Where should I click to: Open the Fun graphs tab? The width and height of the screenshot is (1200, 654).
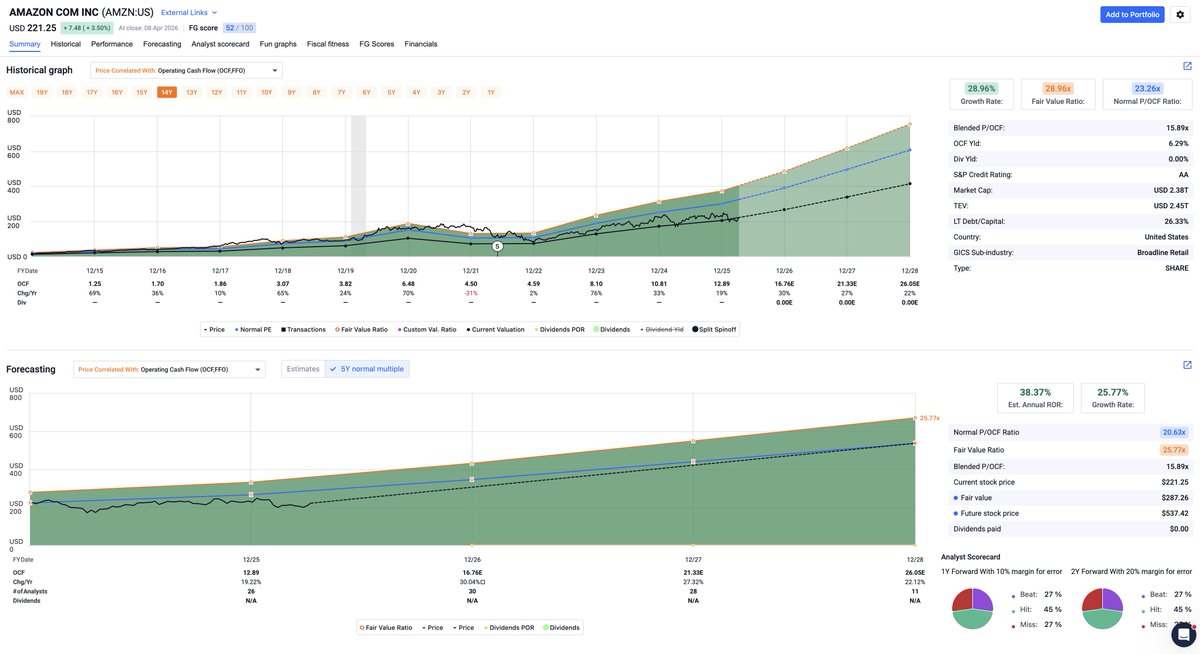click(x=278, y=44)
